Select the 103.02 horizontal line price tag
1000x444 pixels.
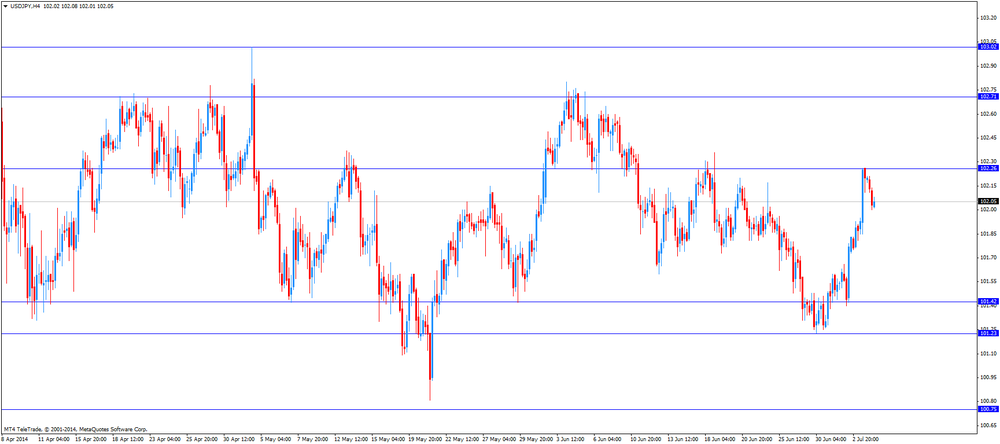point(988,47)
